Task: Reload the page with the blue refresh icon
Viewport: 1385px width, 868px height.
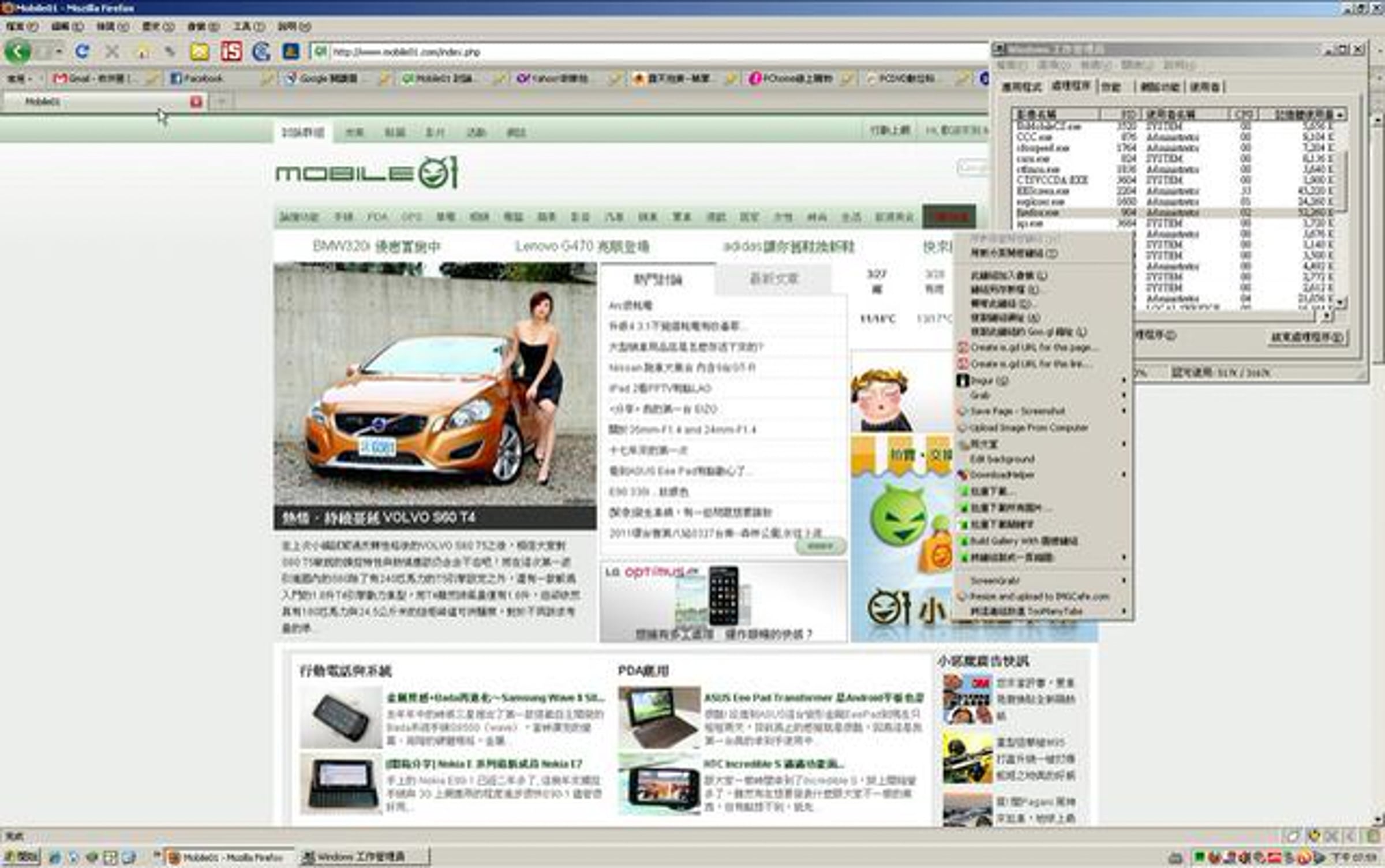Action: click(83, 52)
